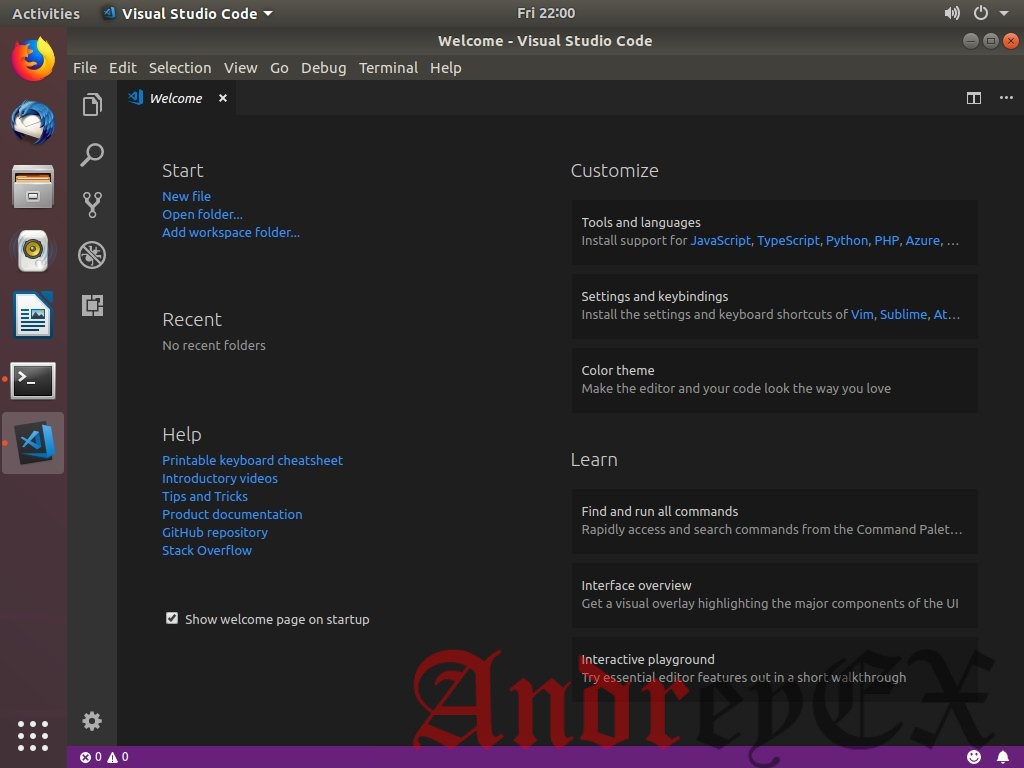The height and width of the screenshot is (768, 1024).
Task: Expand the Visual Studio Code app menu
Action: point(188,13)
